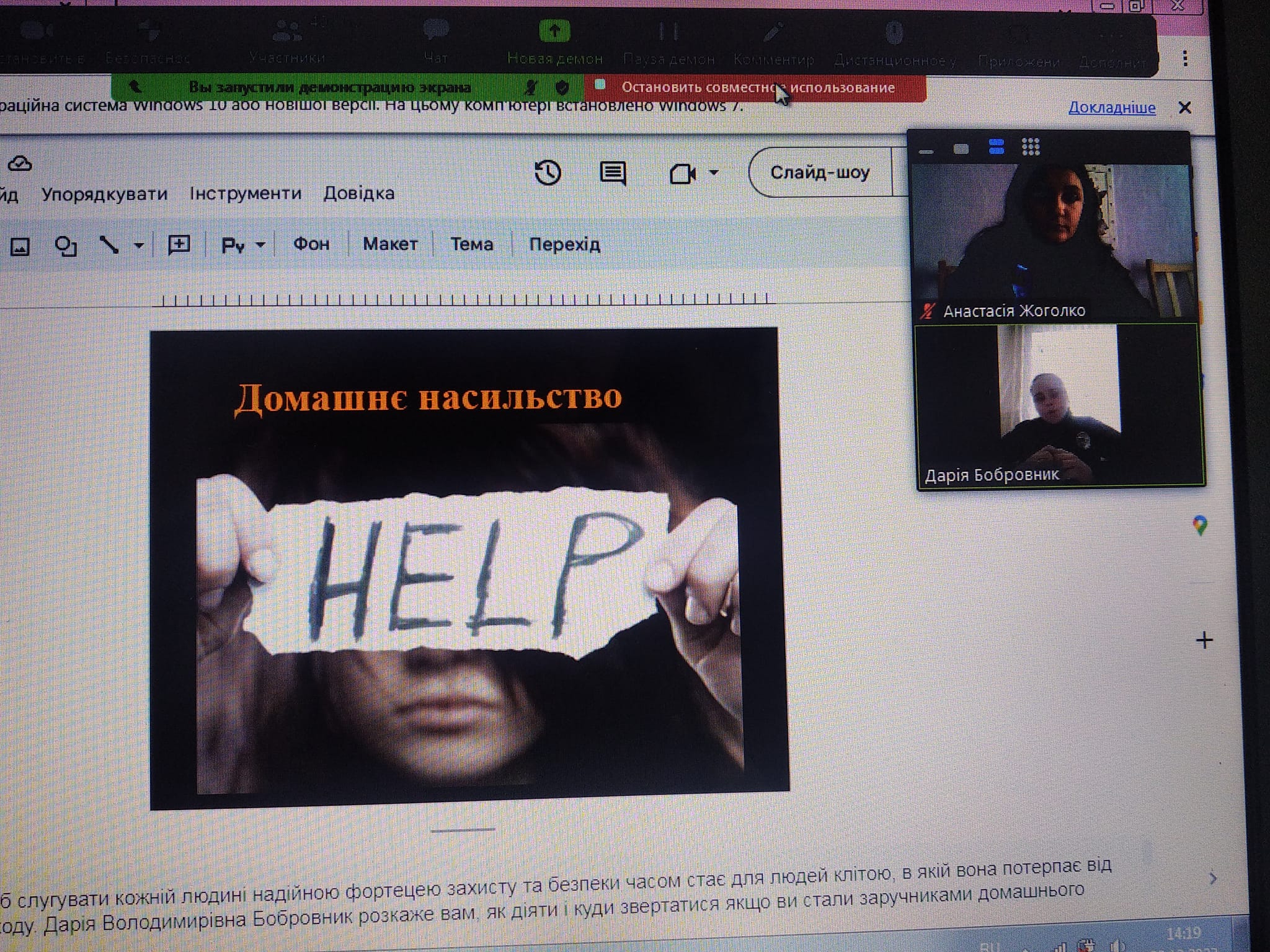Expand the line tool dropdown arrow

click(139, 246)
